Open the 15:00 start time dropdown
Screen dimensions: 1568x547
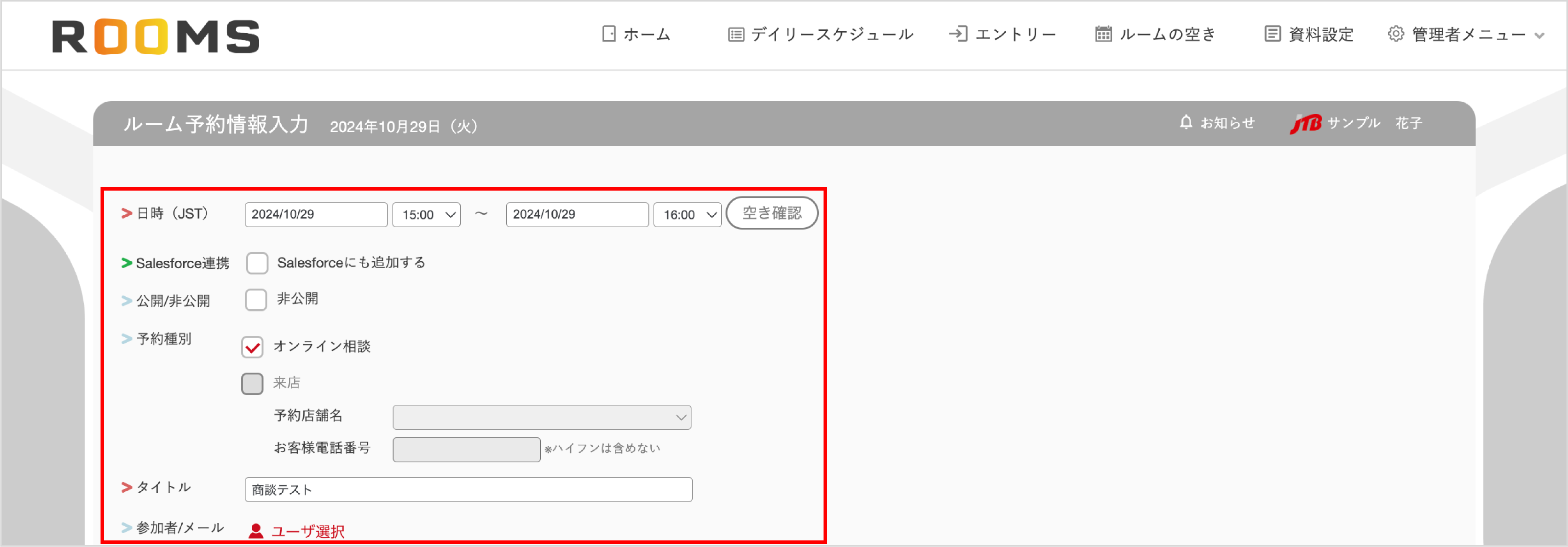tap(426, 214)
